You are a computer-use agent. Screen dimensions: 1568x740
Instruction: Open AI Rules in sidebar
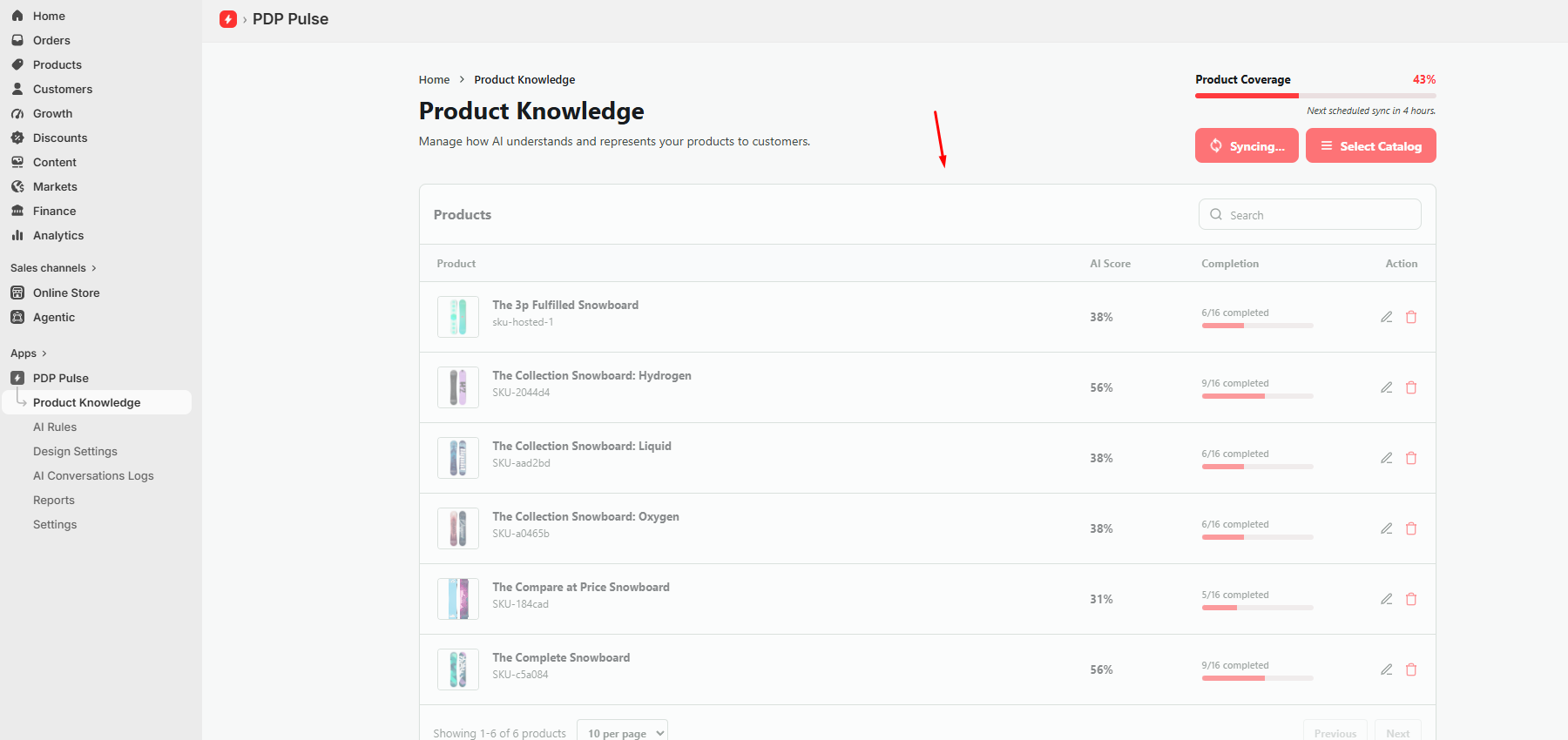[55, 427]
